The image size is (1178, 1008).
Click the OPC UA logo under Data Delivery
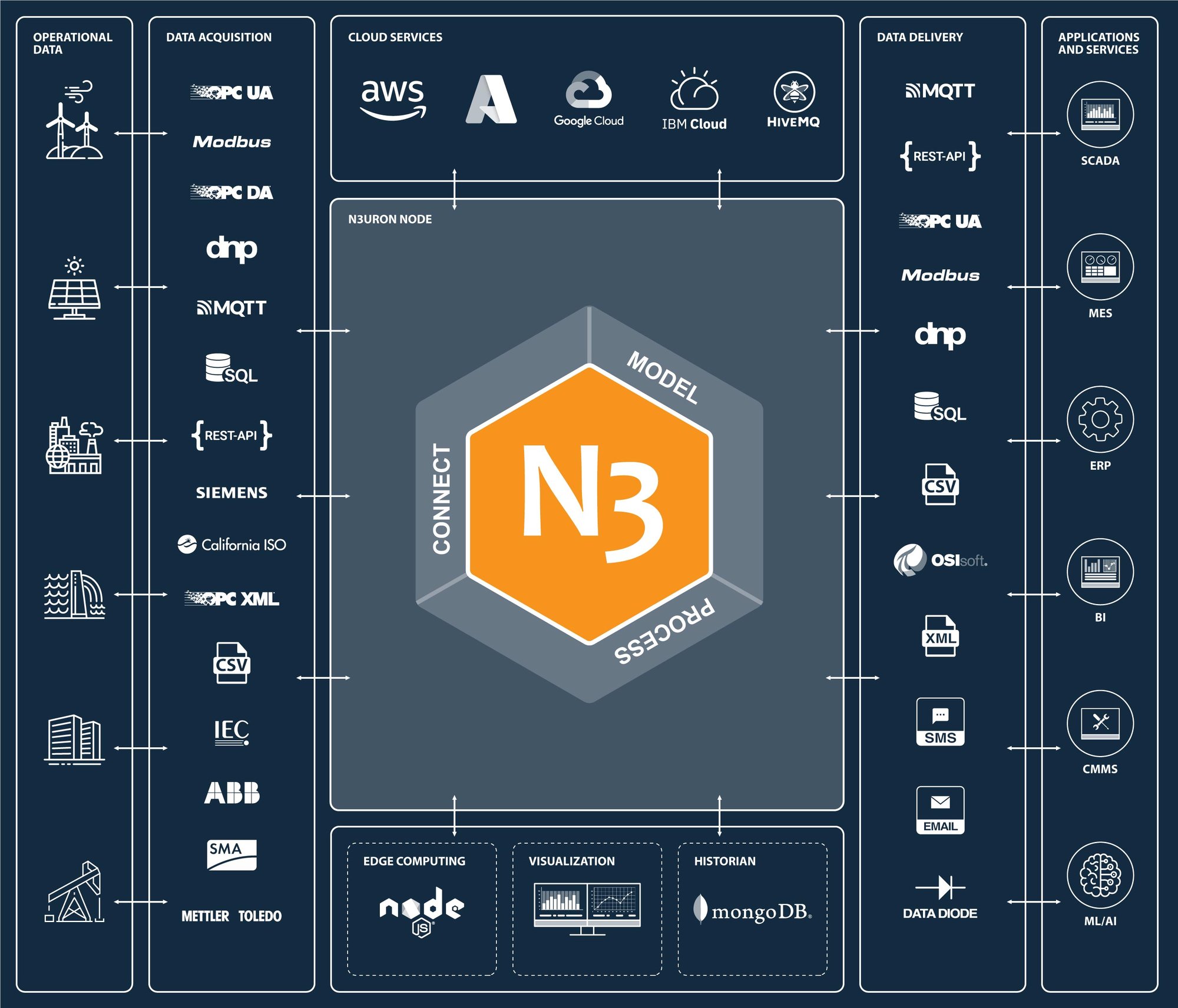940,221
